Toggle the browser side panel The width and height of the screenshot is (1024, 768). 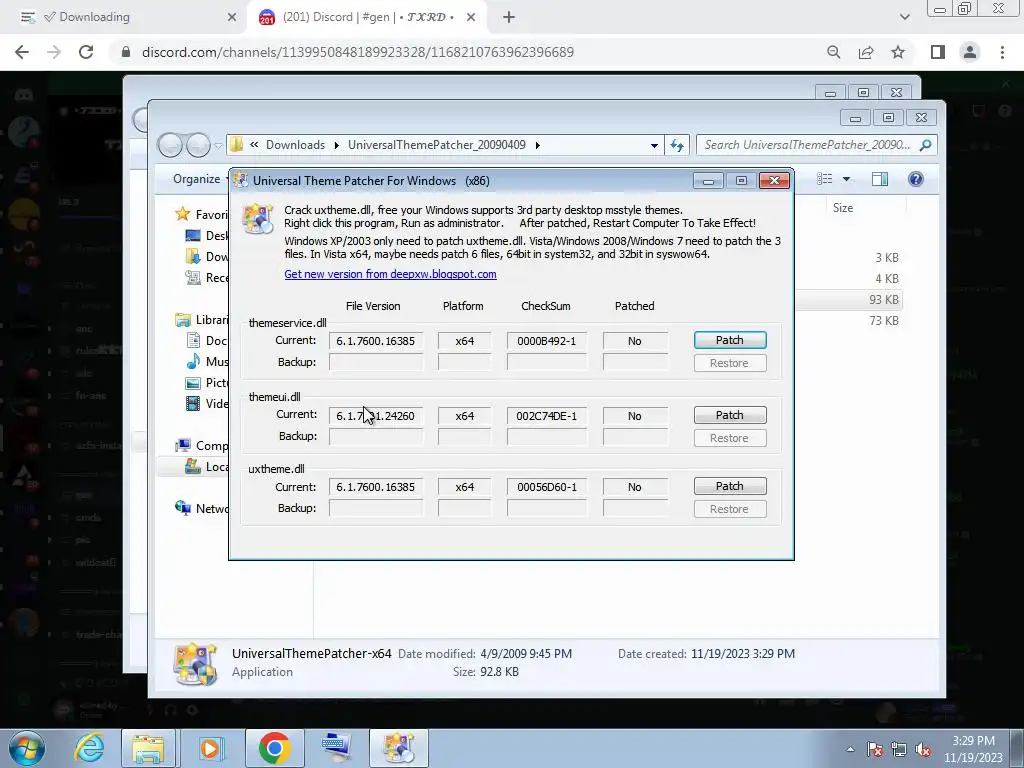tap(938, 52)
